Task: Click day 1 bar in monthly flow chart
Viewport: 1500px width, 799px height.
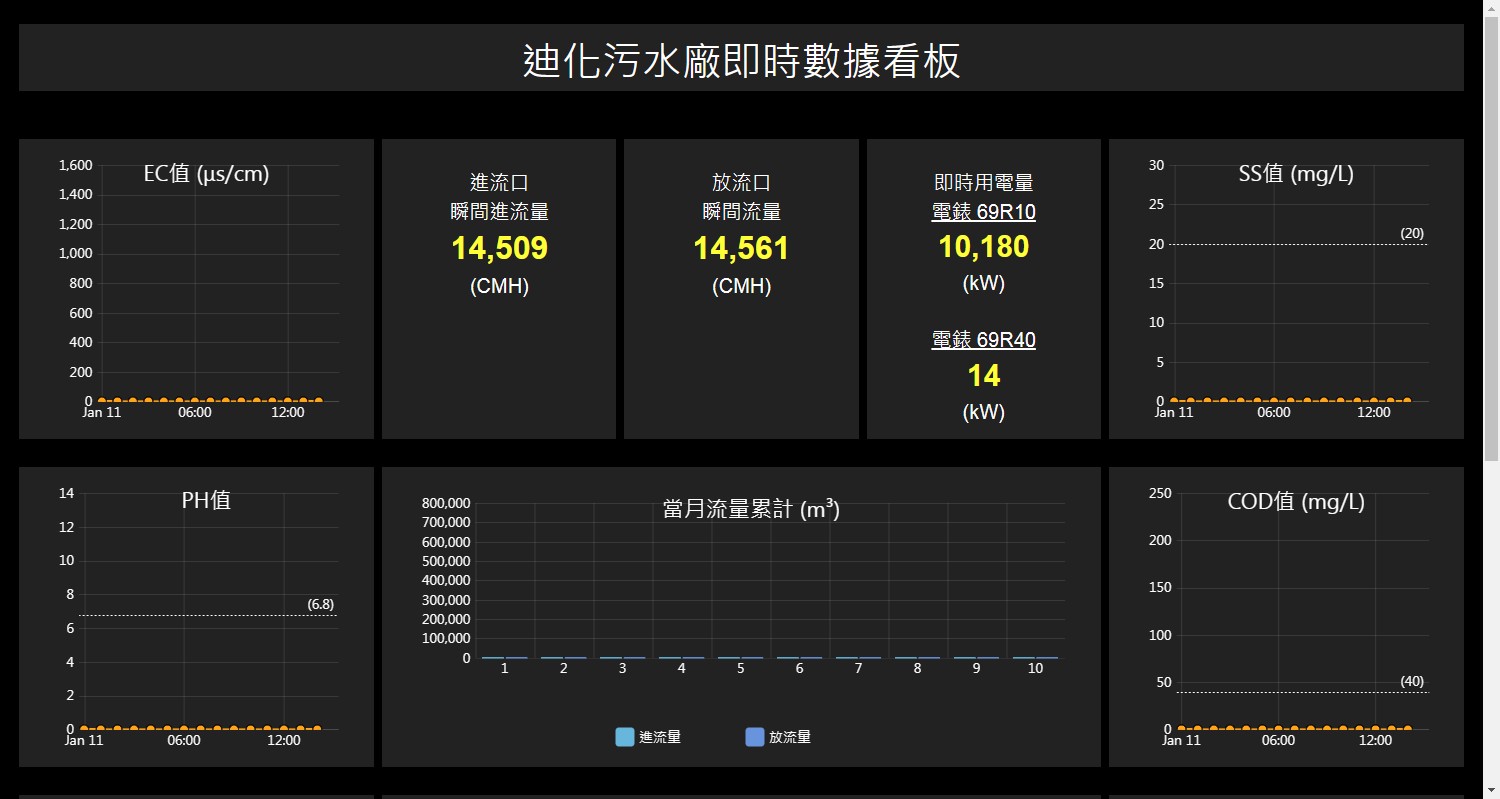Action: click(x=504, y=657)
